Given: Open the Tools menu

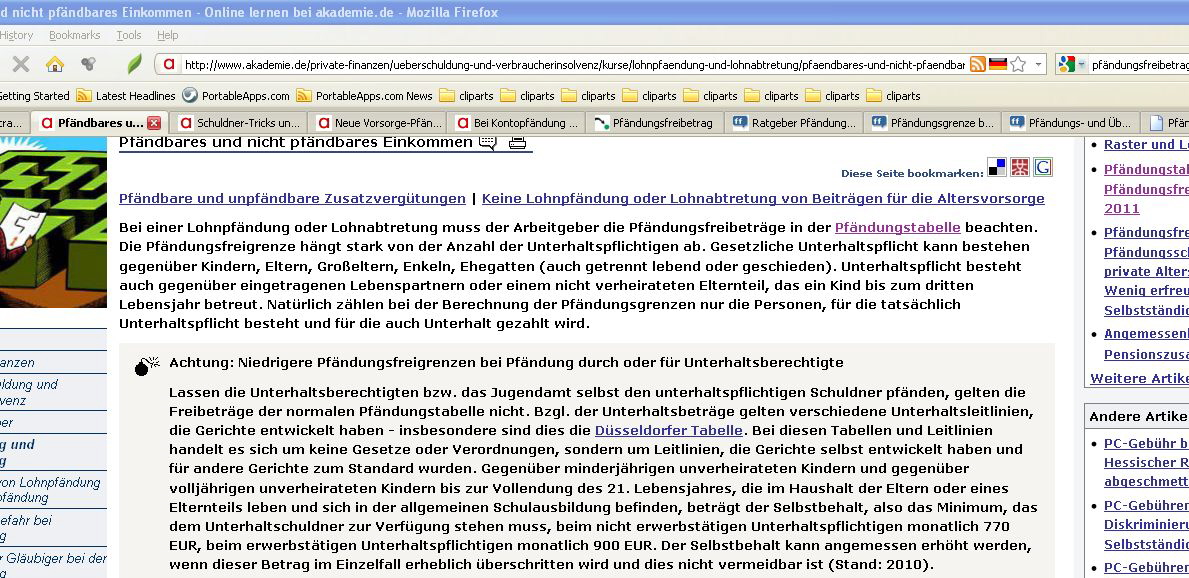Looking at the screenshot, I should 128,33.
